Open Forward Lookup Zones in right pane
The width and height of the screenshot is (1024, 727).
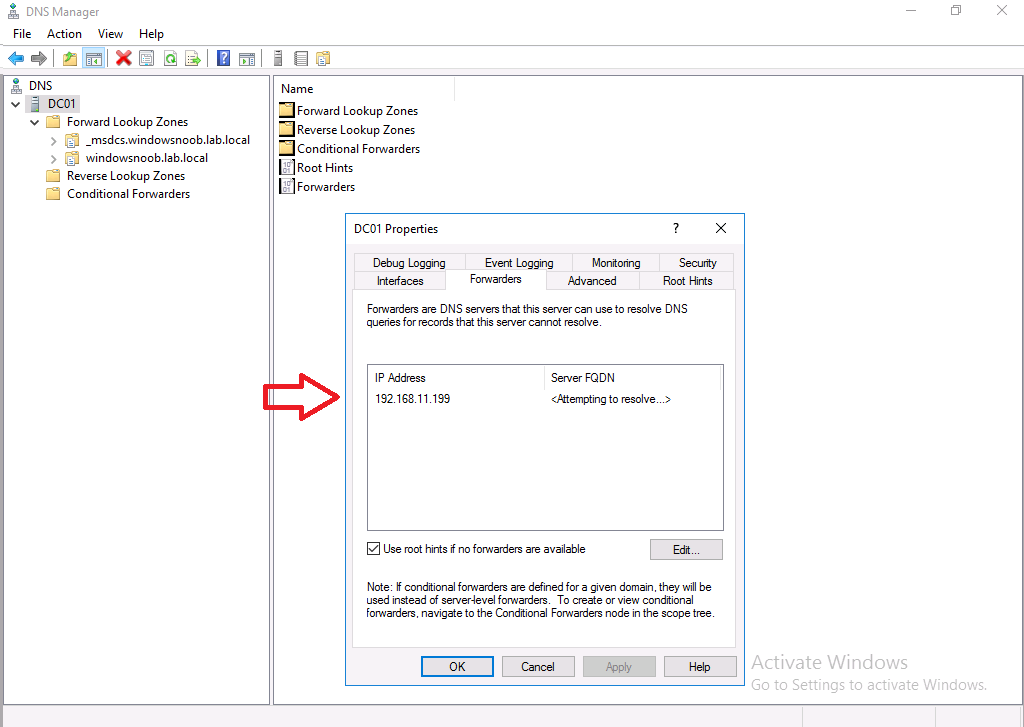coord(357,111)
